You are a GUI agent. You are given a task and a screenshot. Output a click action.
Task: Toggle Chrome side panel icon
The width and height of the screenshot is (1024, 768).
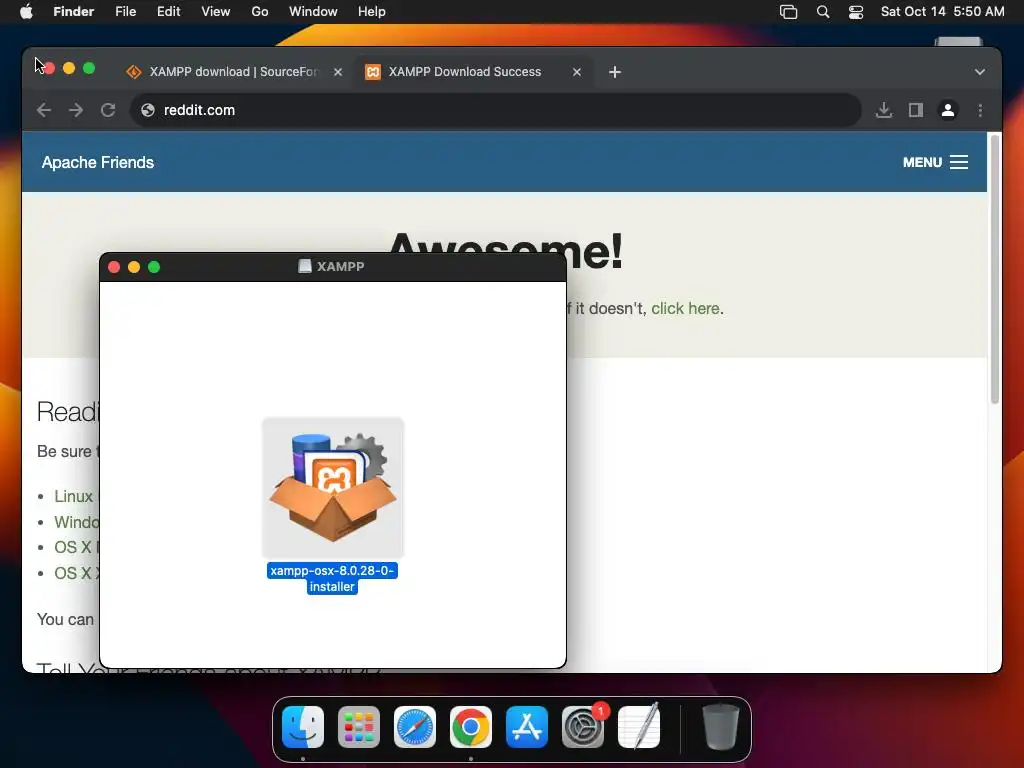click(916, 110)
